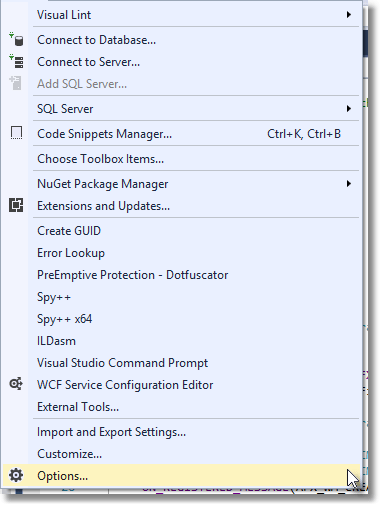Open the Visual Lint menu entry
Viewport: 380px width, 506px height.
coord(181,15)
